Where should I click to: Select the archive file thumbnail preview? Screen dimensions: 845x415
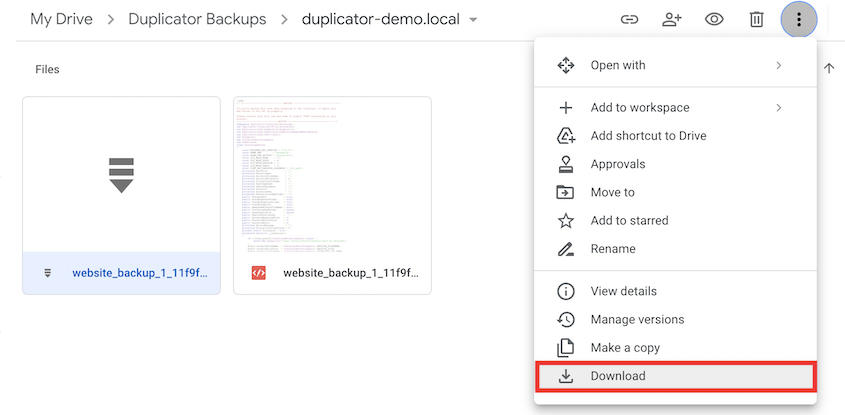pyautogui.click(x=121, y=175)
